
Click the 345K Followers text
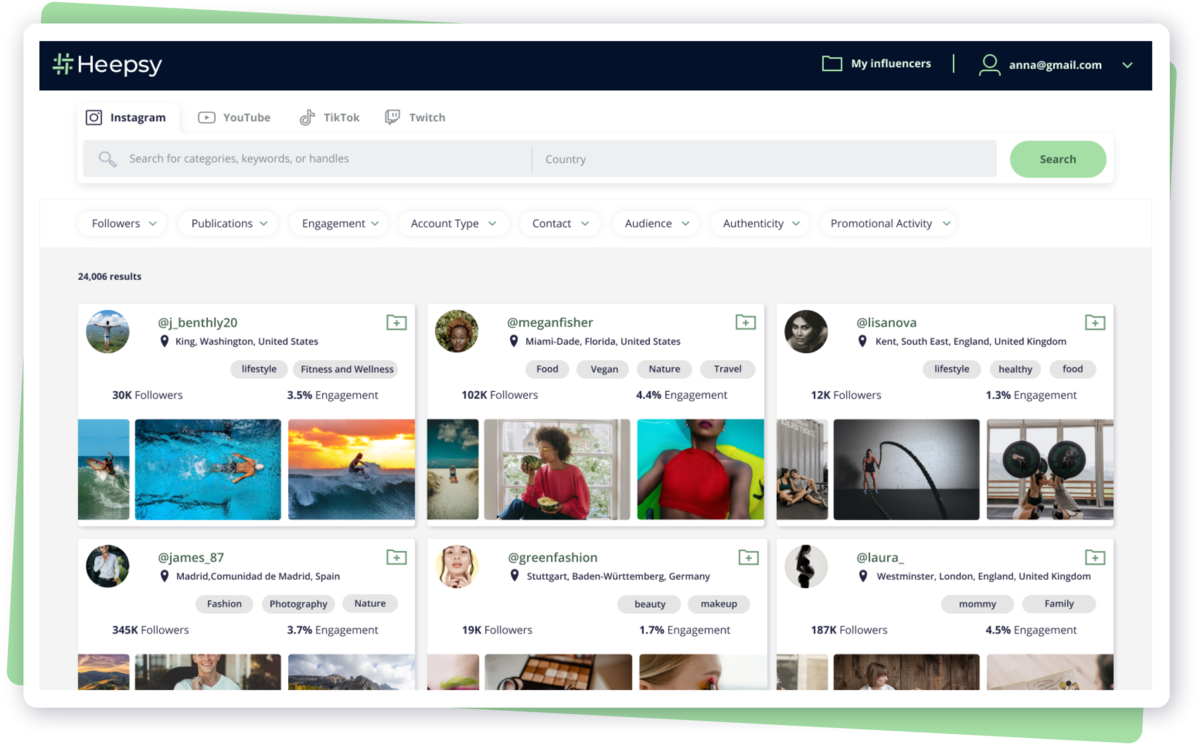point(150,630)
